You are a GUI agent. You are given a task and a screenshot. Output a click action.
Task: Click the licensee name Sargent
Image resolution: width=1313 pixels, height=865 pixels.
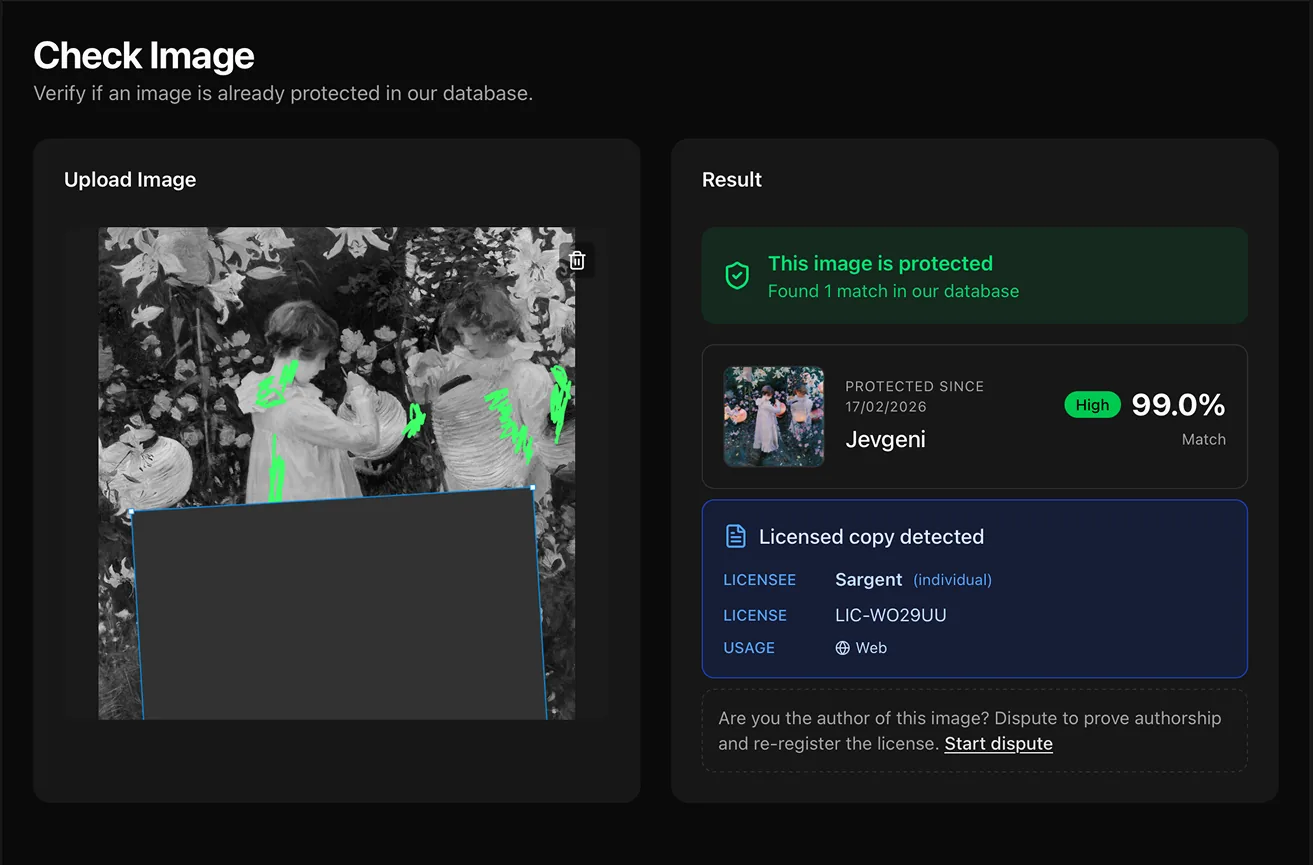coord(868,580)
